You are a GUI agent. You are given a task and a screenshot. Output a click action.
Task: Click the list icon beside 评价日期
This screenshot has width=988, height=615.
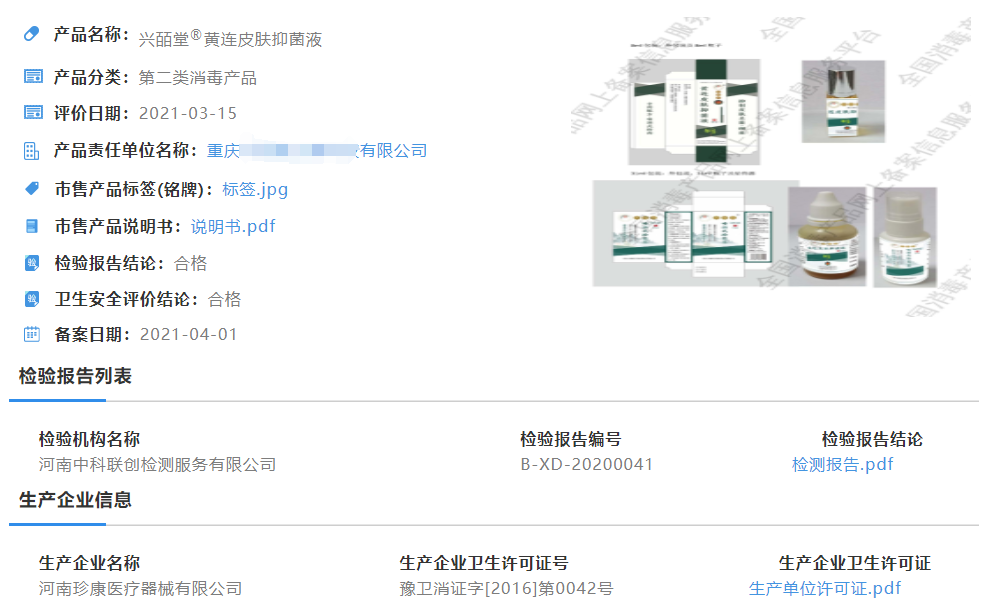[x=33, y=113]
